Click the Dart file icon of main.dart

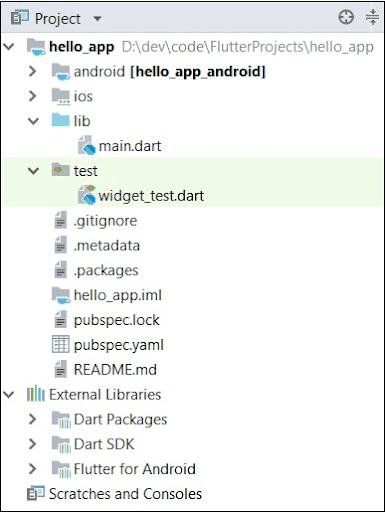[87, 145]
